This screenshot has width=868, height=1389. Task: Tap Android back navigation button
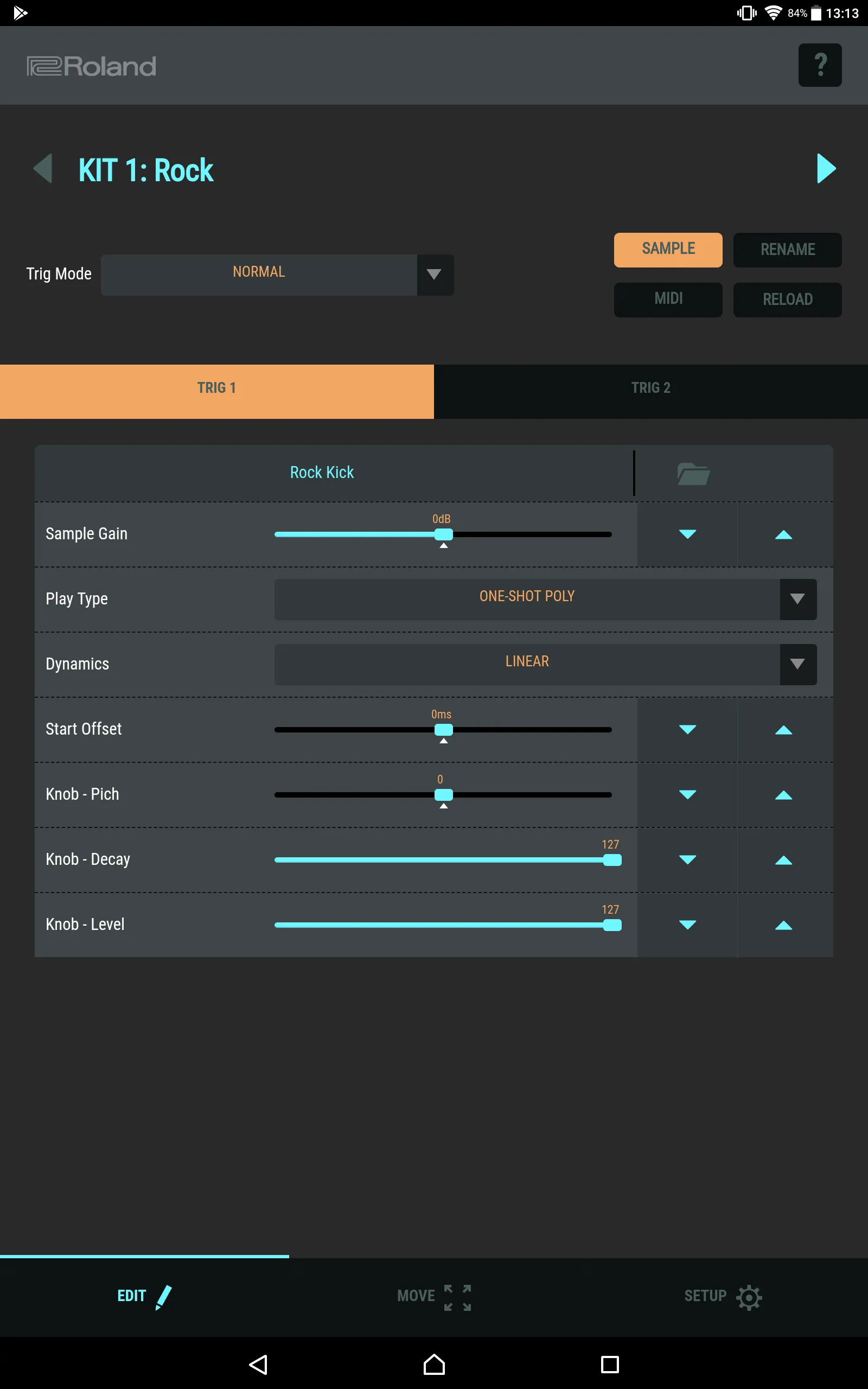[258, 1365]
